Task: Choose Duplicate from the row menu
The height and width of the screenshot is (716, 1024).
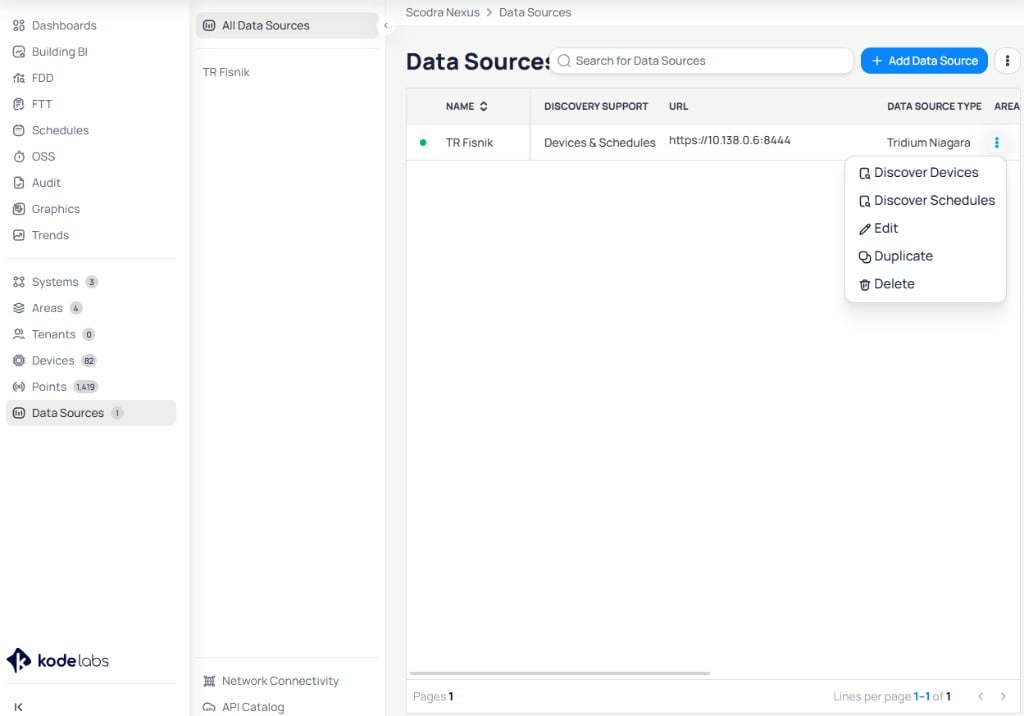Action: pos(925,256)
